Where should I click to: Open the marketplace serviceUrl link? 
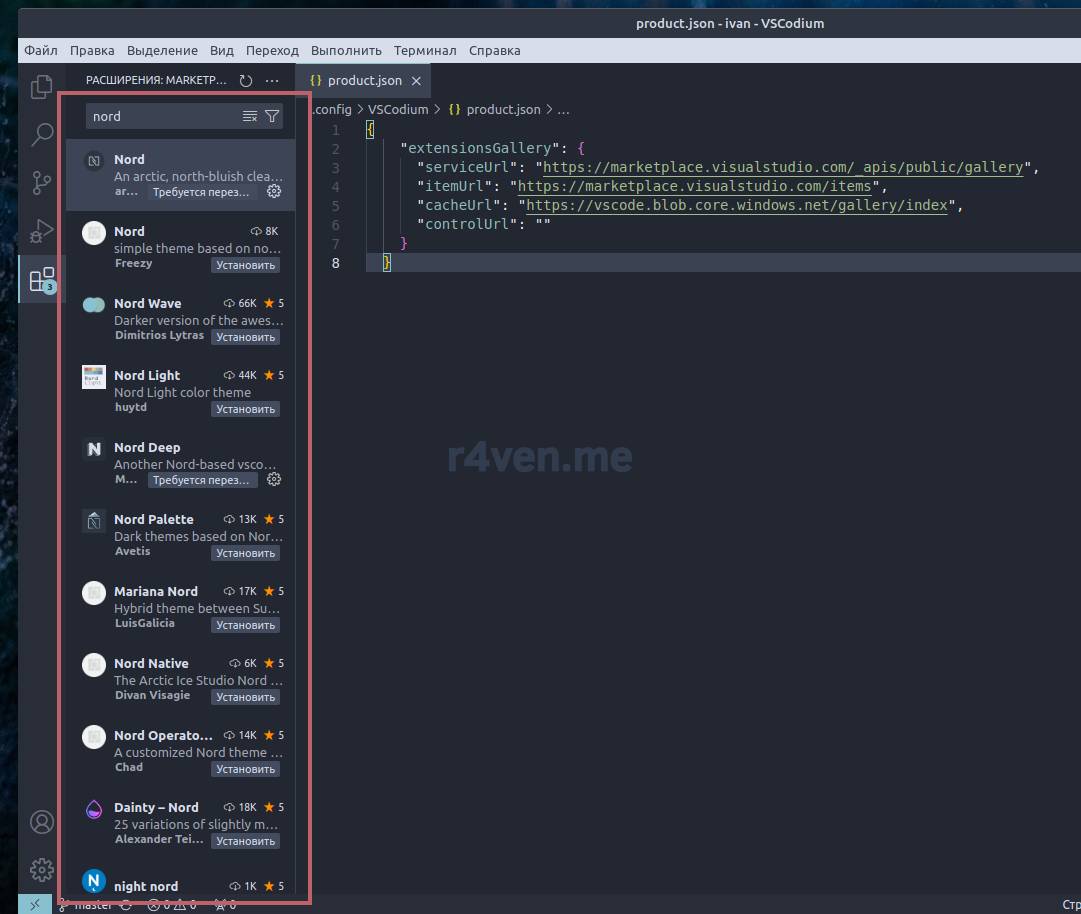tap(783, 168)
